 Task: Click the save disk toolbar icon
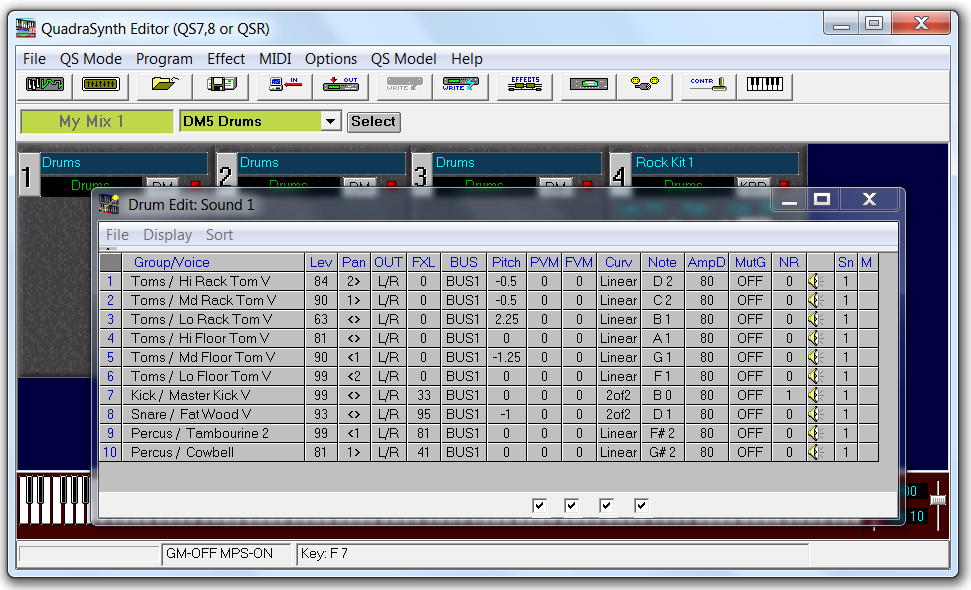tap(221, 86)
